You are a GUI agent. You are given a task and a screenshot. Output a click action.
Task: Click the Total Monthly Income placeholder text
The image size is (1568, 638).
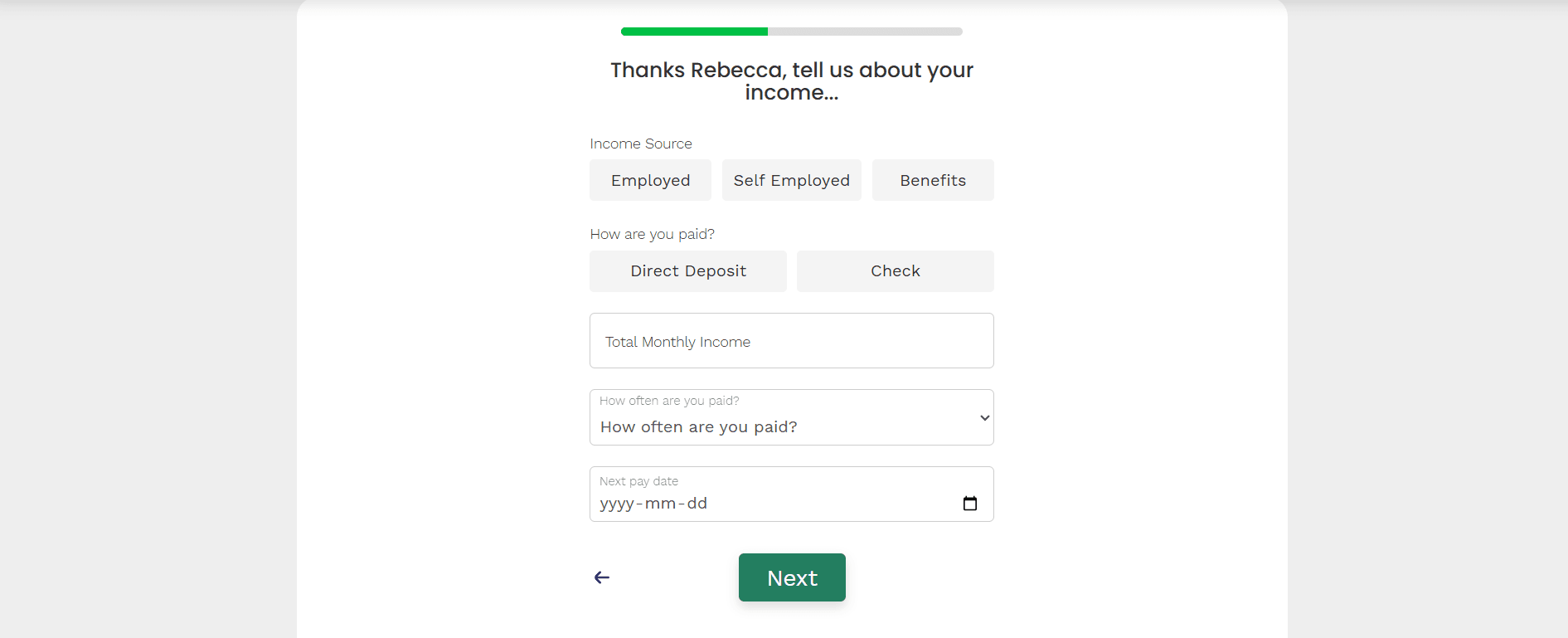(x=677, y=341)
